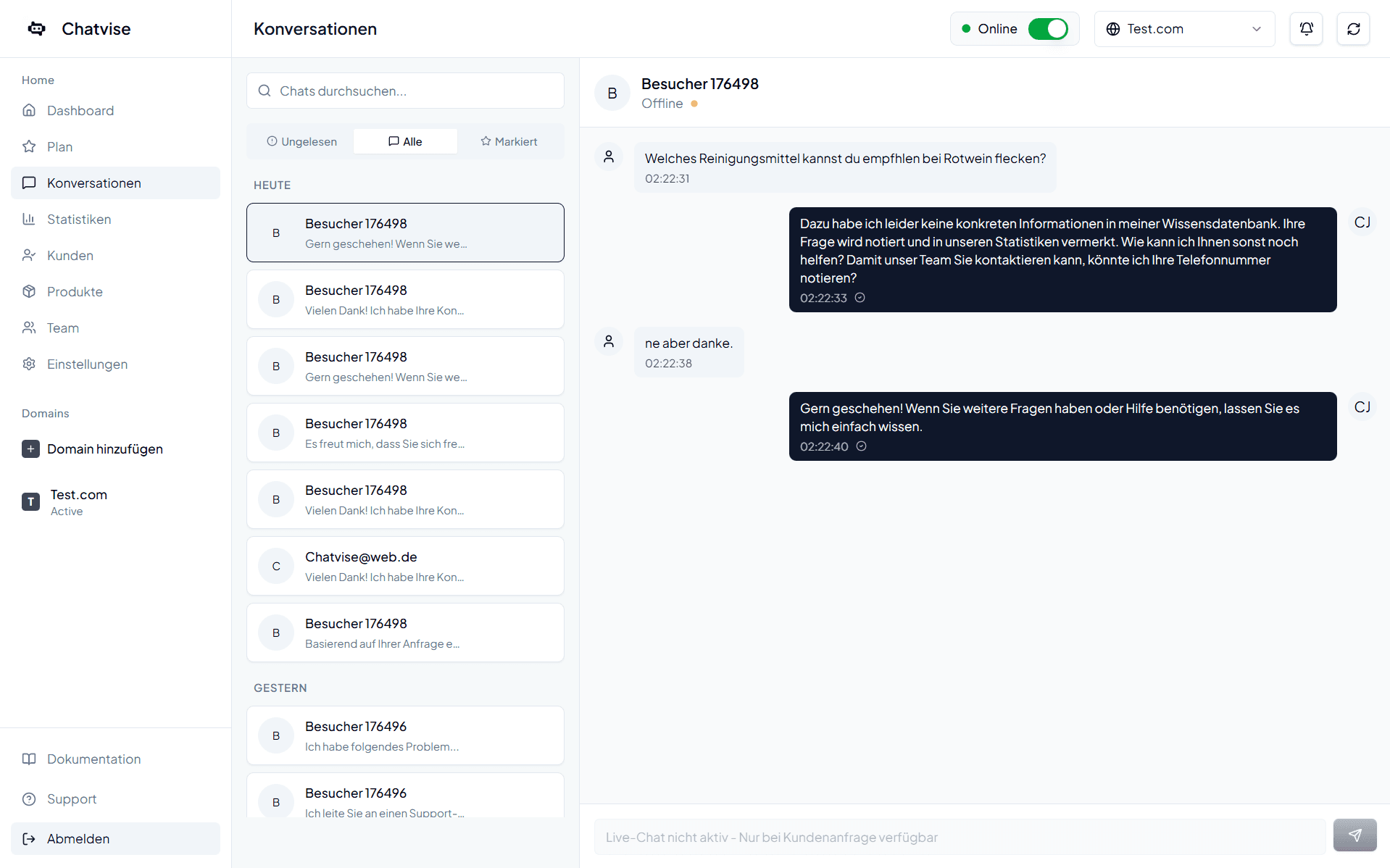Open the Dashboard from the sidebar

point(80,110)
